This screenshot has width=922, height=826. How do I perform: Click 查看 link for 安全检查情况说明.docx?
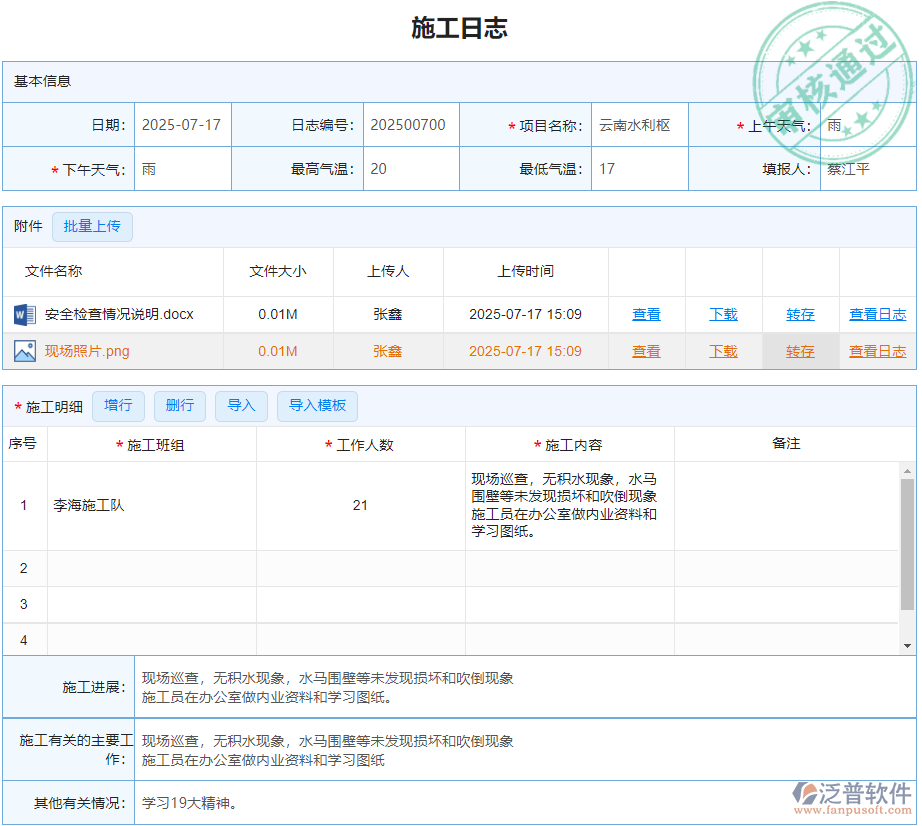[x=646, y=314]
